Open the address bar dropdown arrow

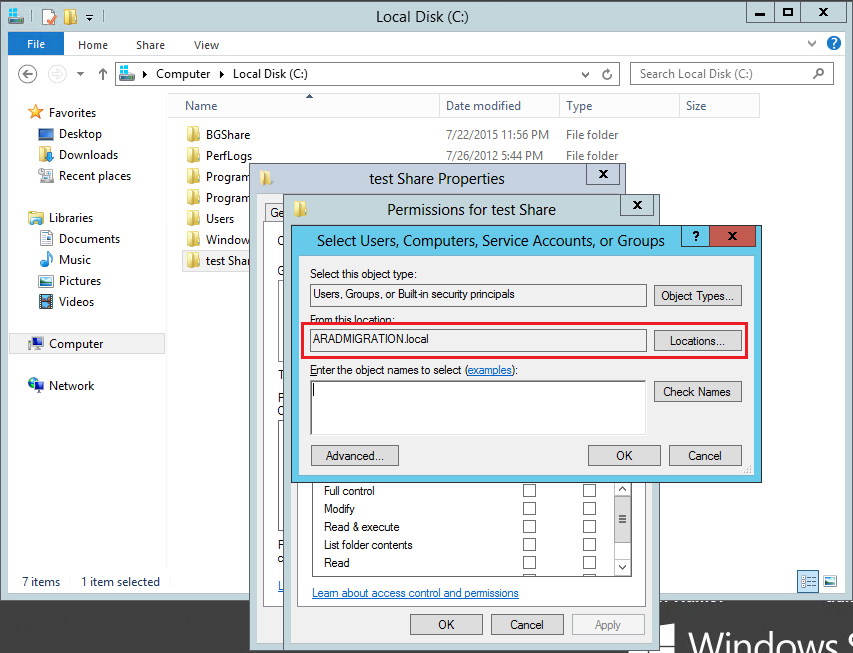pyautogui.click(x=584, y=74)
